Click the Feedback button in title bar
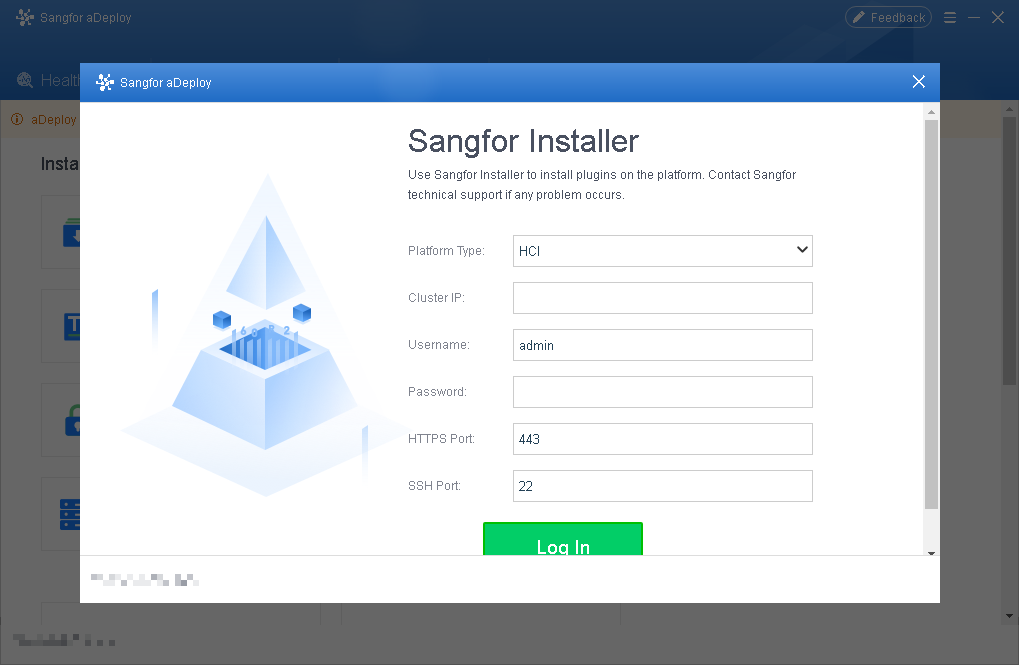The height and width of the screenshot is (665, 1019). pos(888,18)
